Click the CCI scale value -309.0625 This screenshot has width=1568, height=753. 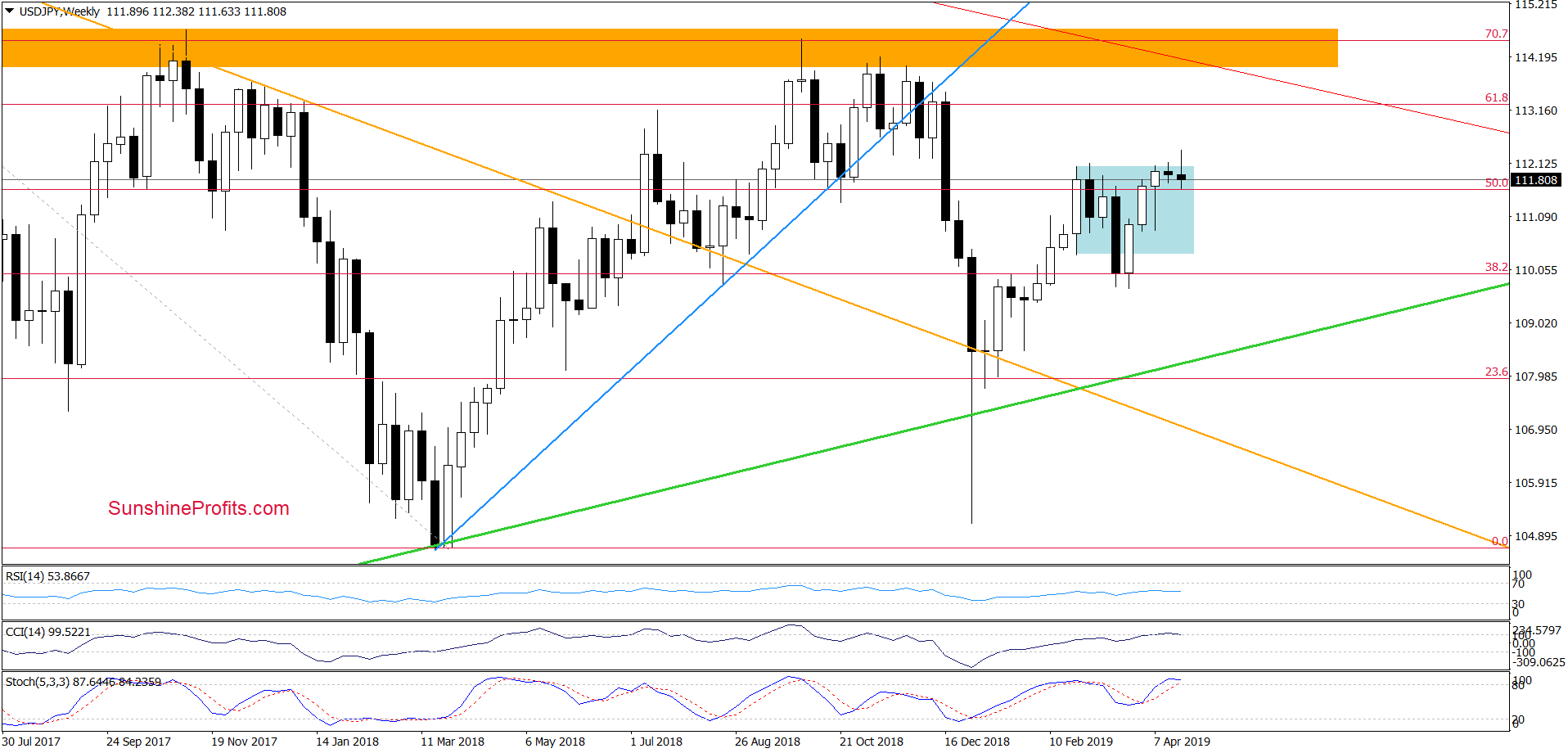point(1539,662)
